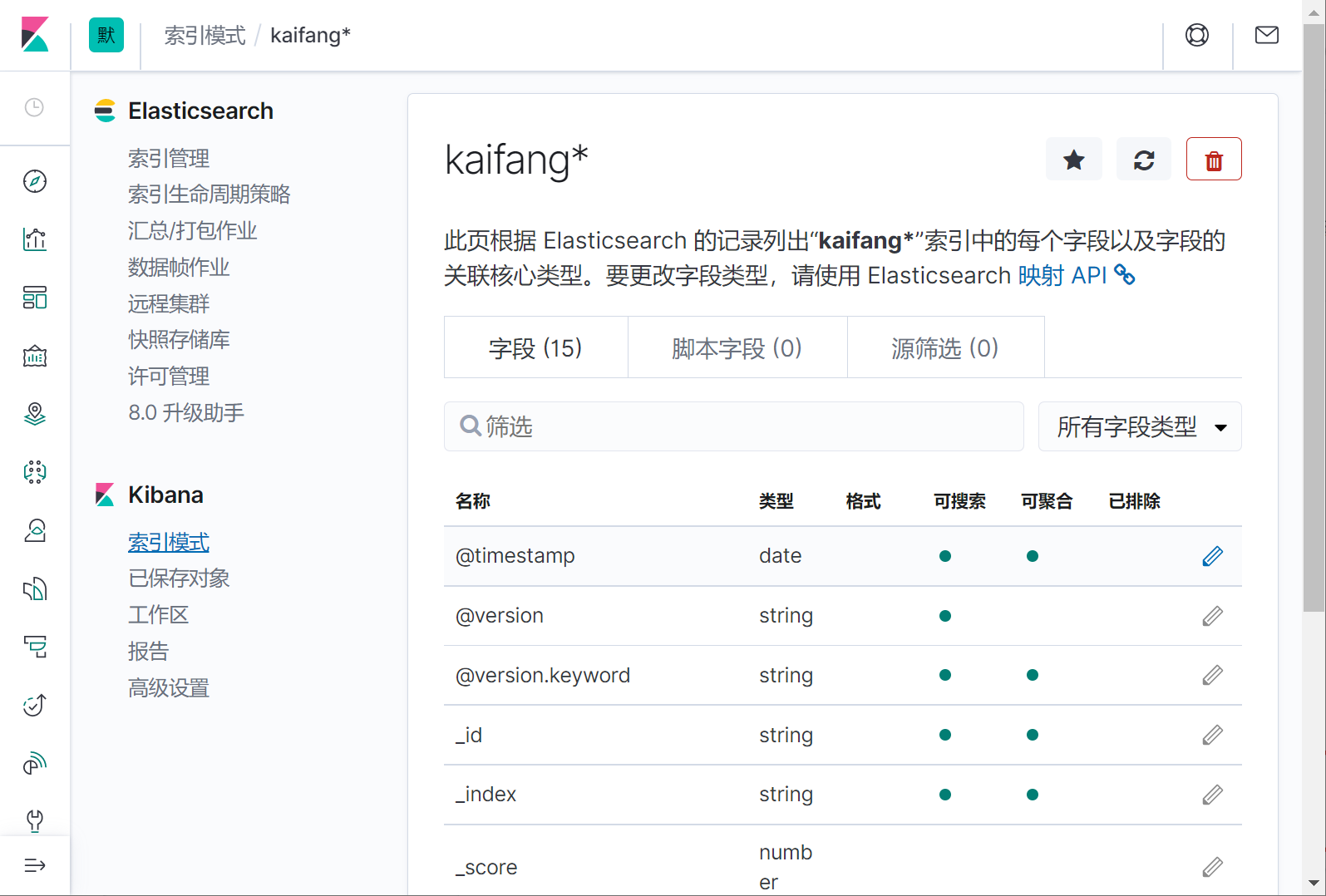This screenshot has height=896, width=1326.
Task: Refresh the kaifang* field list
Action: pyautogui.click(x=1143, y=160)
